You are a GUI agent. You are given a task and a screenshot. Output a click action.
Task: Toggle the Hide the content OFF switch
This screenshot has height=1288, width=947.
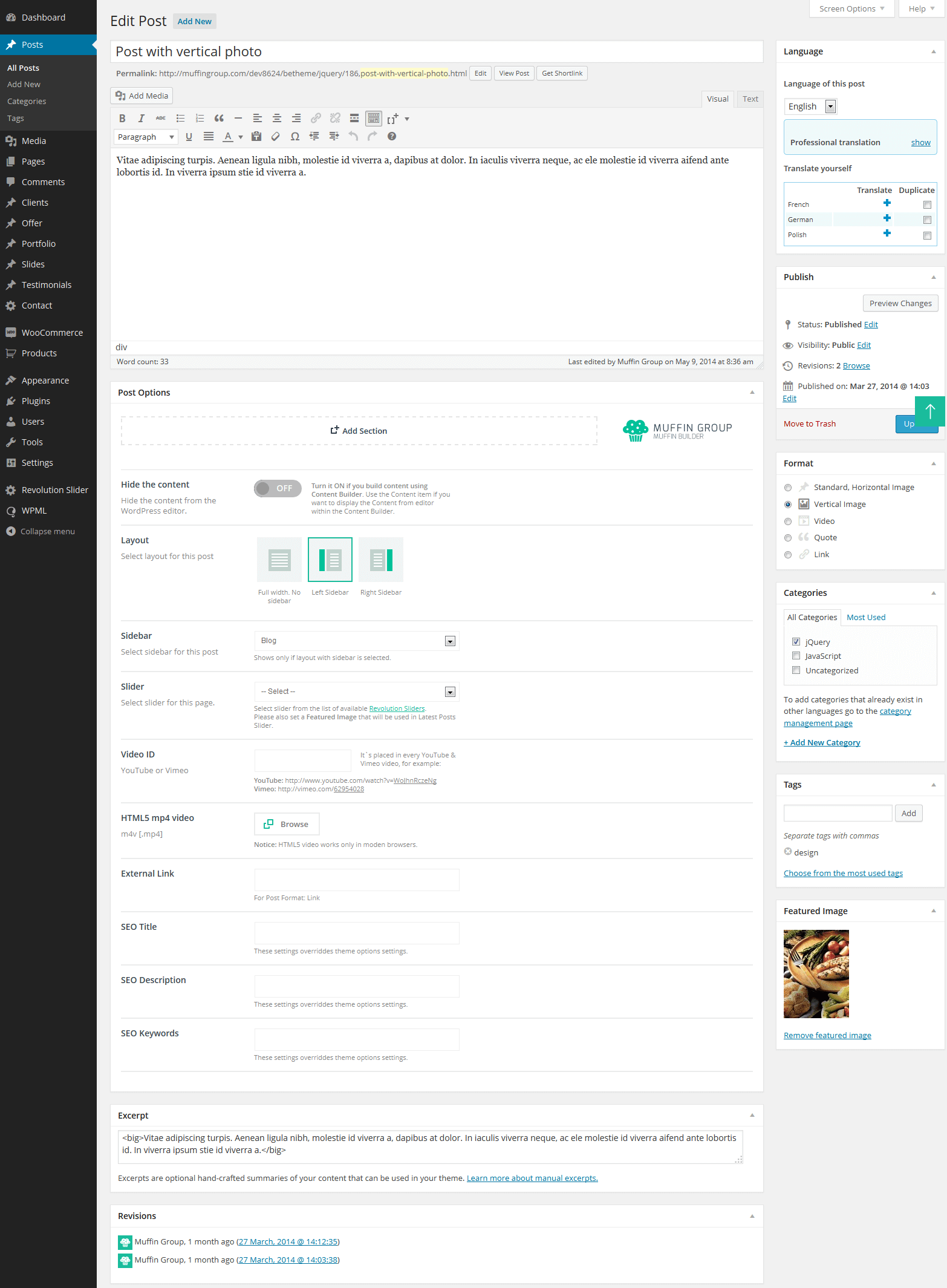278,488
